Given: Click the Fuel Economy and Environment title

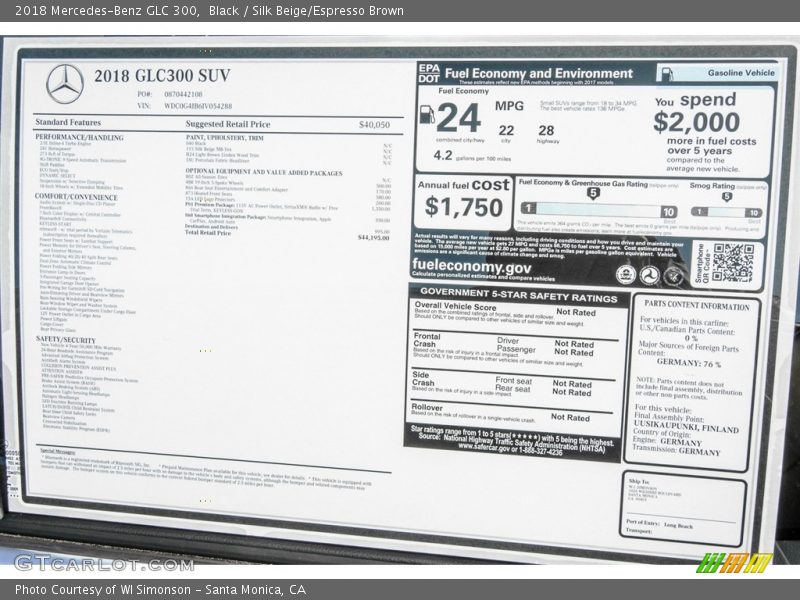Looking at the screenshot, I should click(539, 73).
